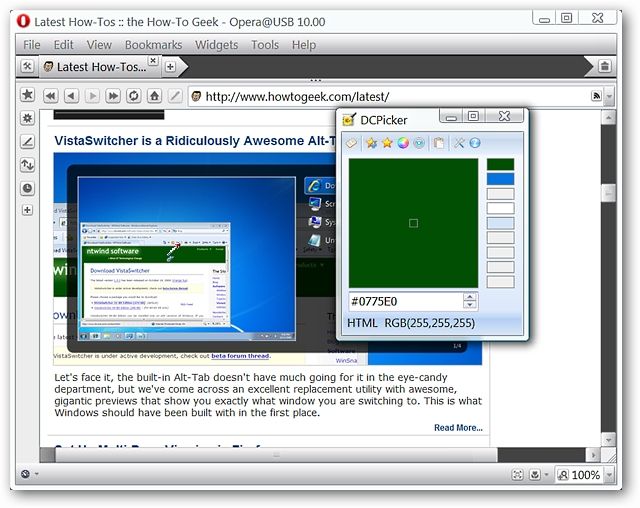Click the address bar URL field
The height and width of the screenshot is (508, 640).
[x=388, y=97]
